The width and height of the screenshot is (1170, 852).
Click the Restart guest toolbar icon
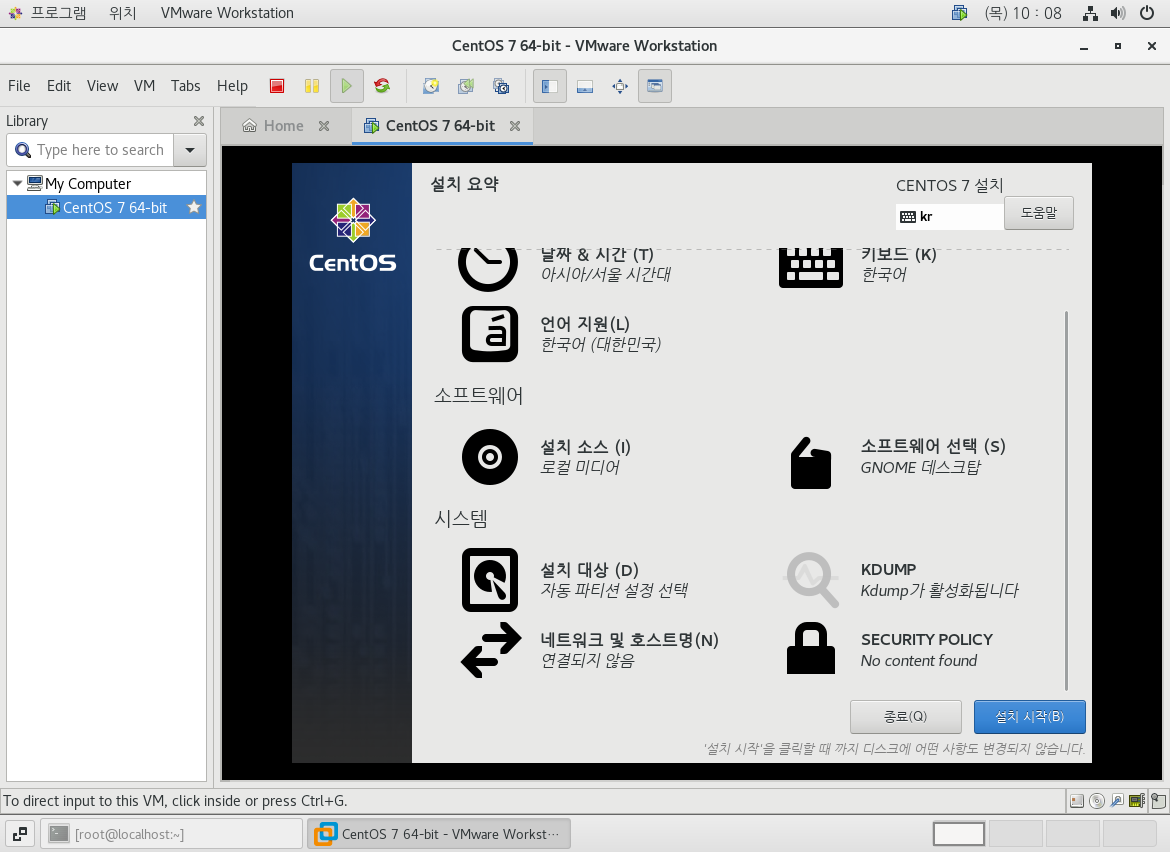[382, 86]
